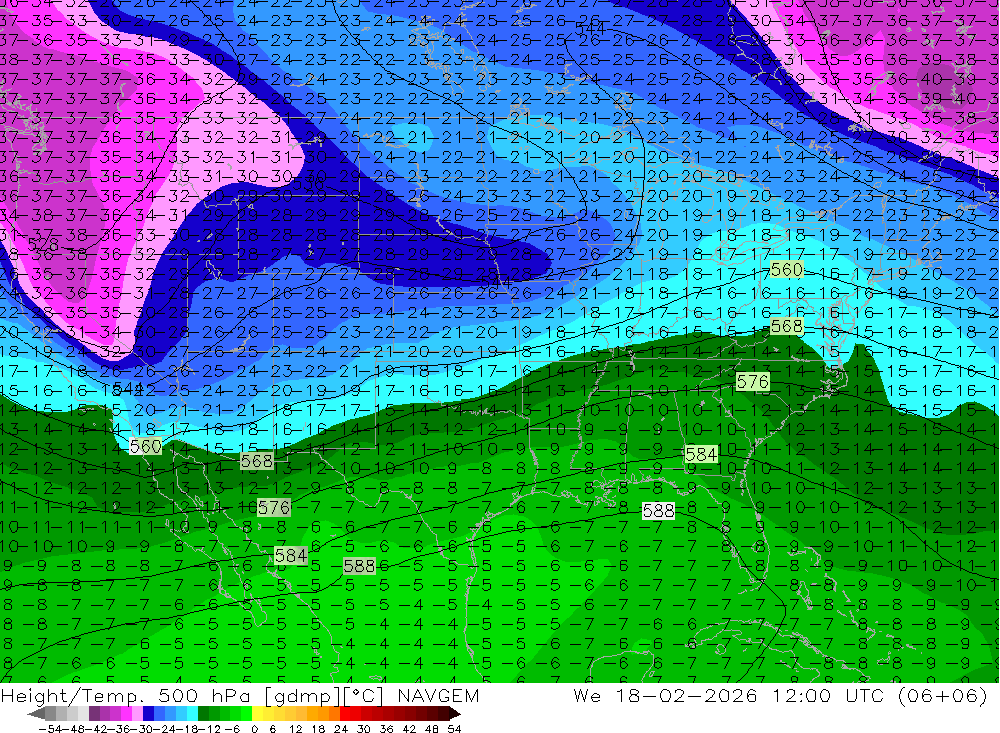Click the 528 contour label in the purple area
This screenshot has width=1000, height=733.
pos(43,245)
